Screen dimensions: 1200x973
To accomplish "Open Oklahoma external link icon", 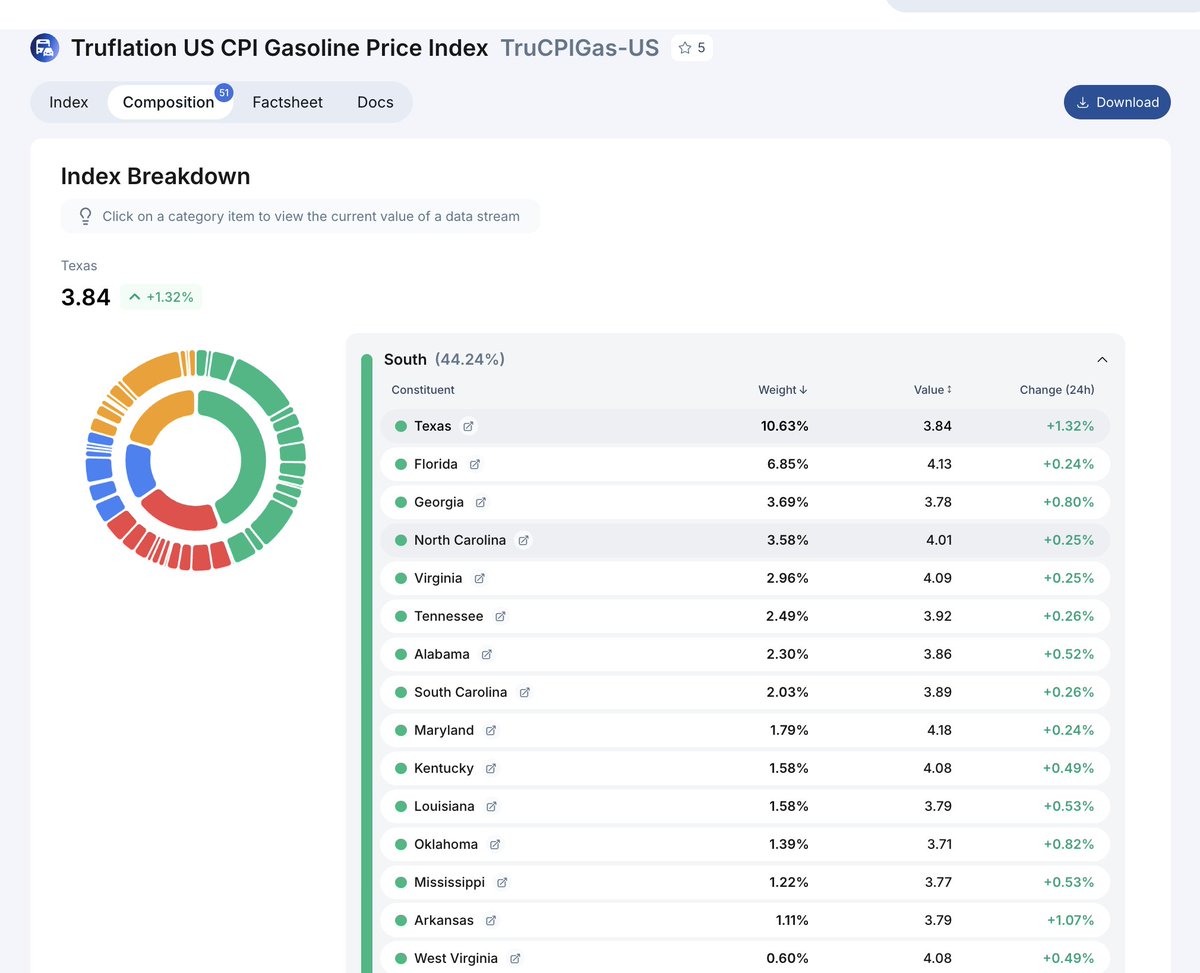I will pos(495,844).
